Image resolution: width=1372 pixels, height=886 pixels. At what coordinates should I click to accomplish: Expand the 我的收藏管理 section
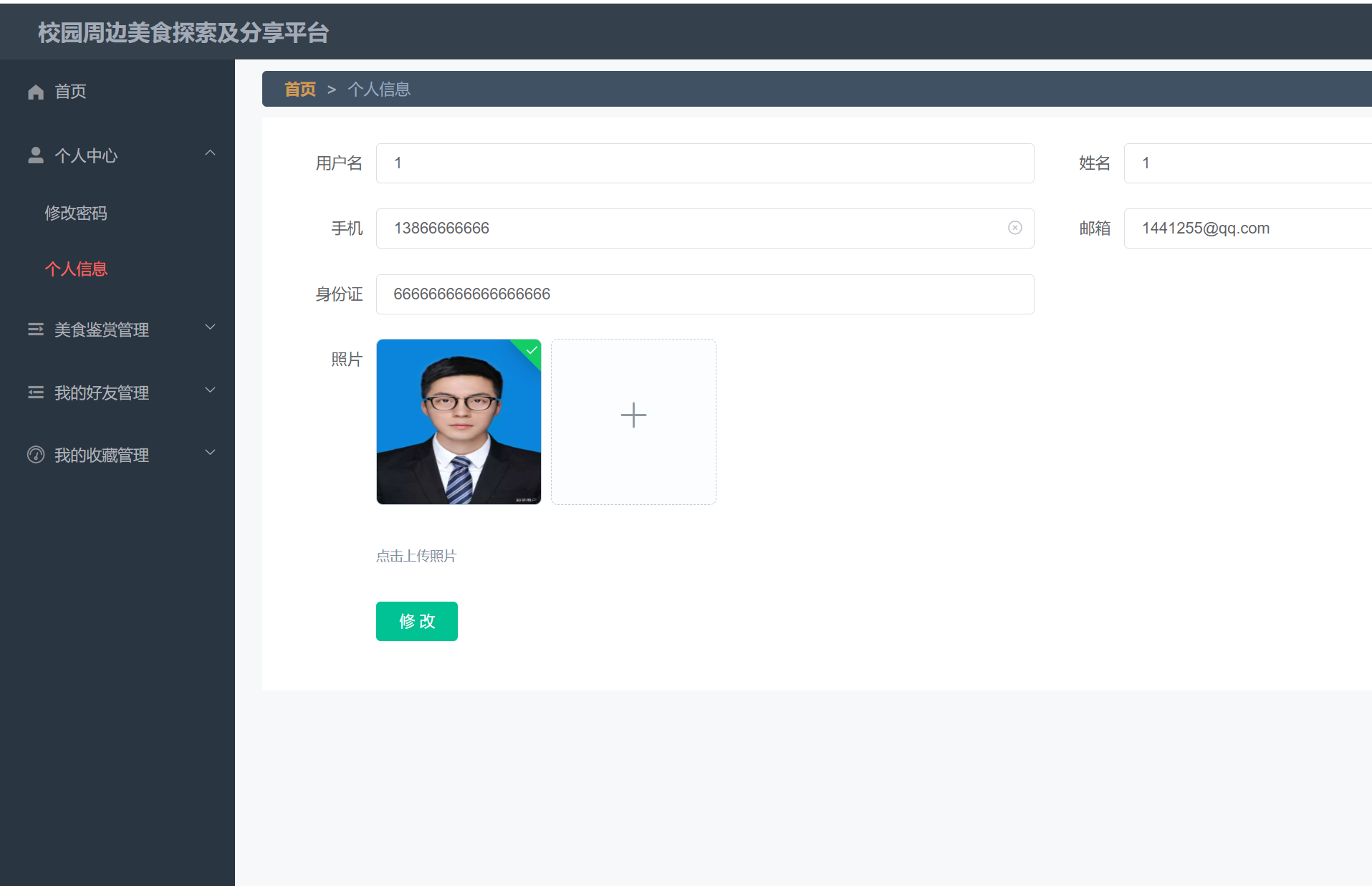(x=210, y=452)
